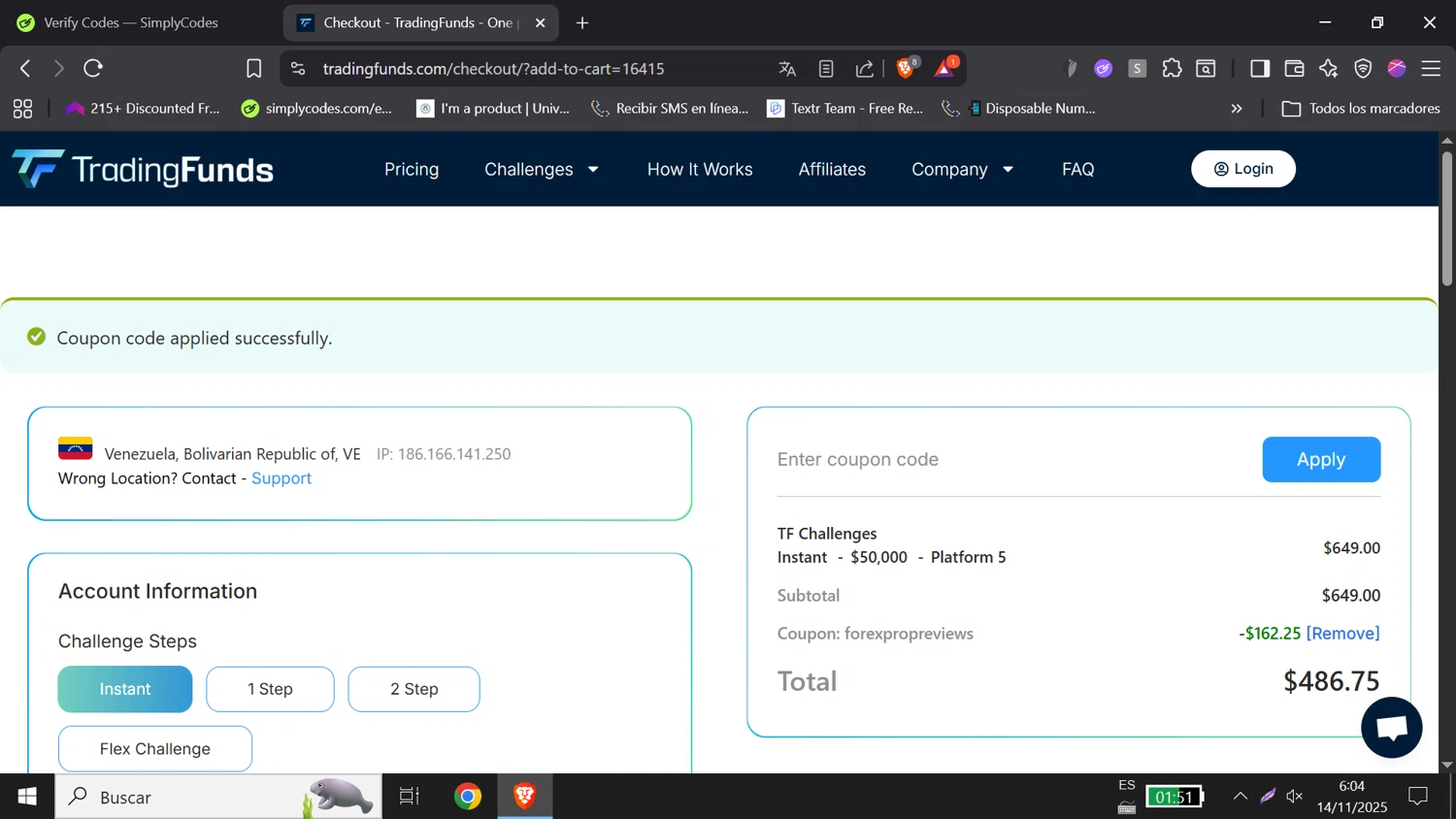Select the Instant challenge step

125,689
